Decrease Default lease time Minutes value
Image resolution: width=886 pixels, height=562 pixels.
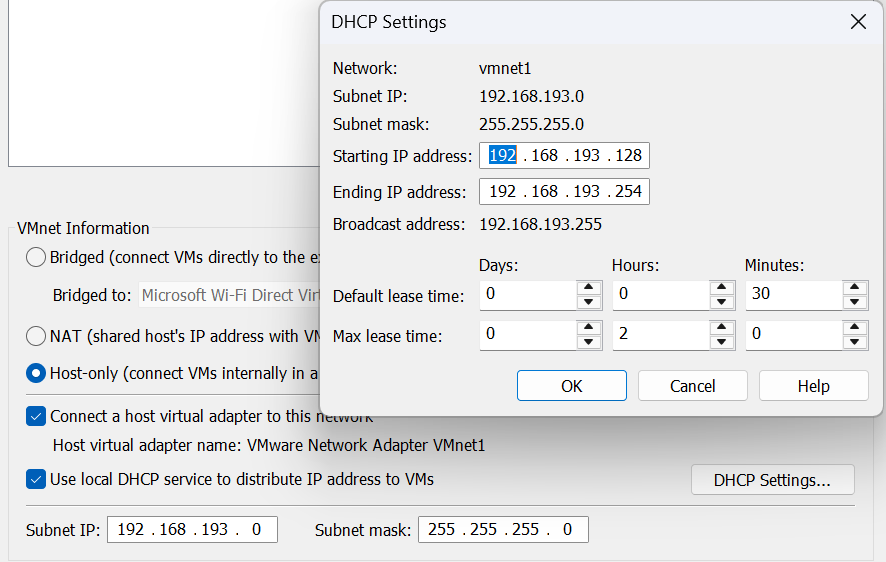coord(854,303)
